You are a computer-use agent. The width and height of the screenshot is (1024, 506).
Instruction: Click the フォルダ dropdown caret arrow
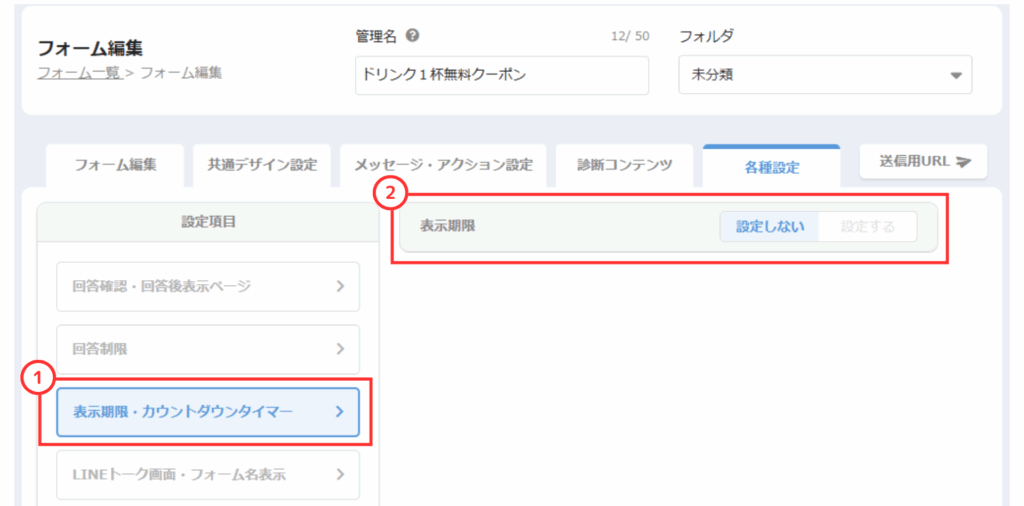coord(955,76)
